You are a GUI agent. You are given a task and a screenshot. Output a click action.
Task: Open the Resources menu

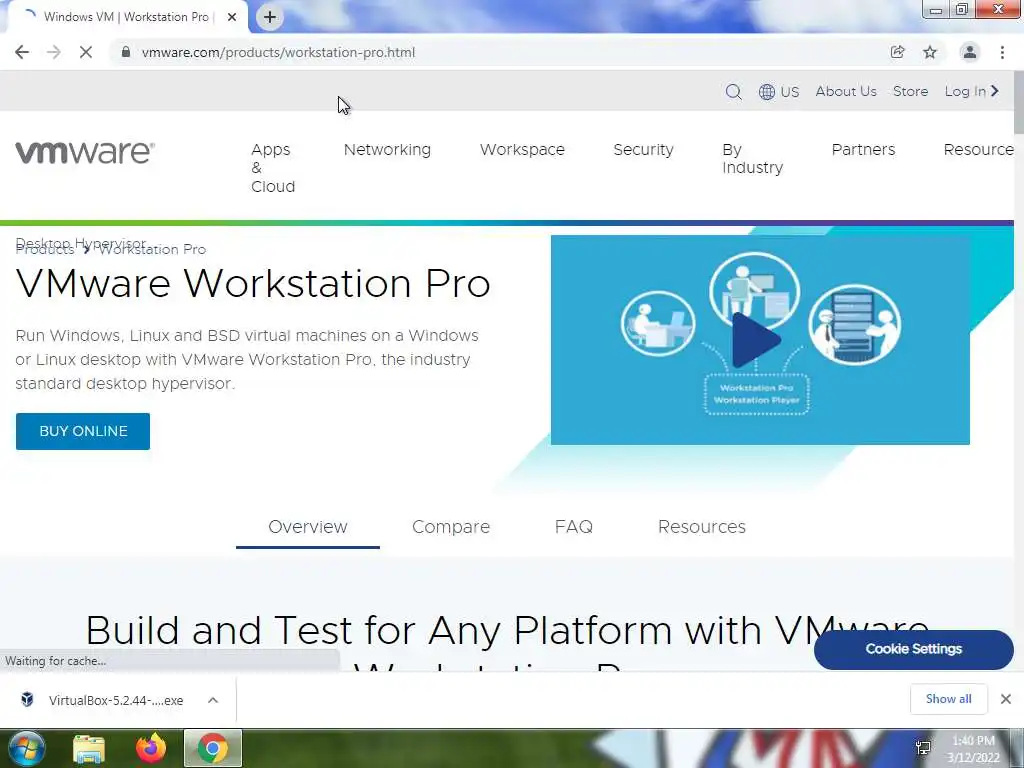[978, 150]
